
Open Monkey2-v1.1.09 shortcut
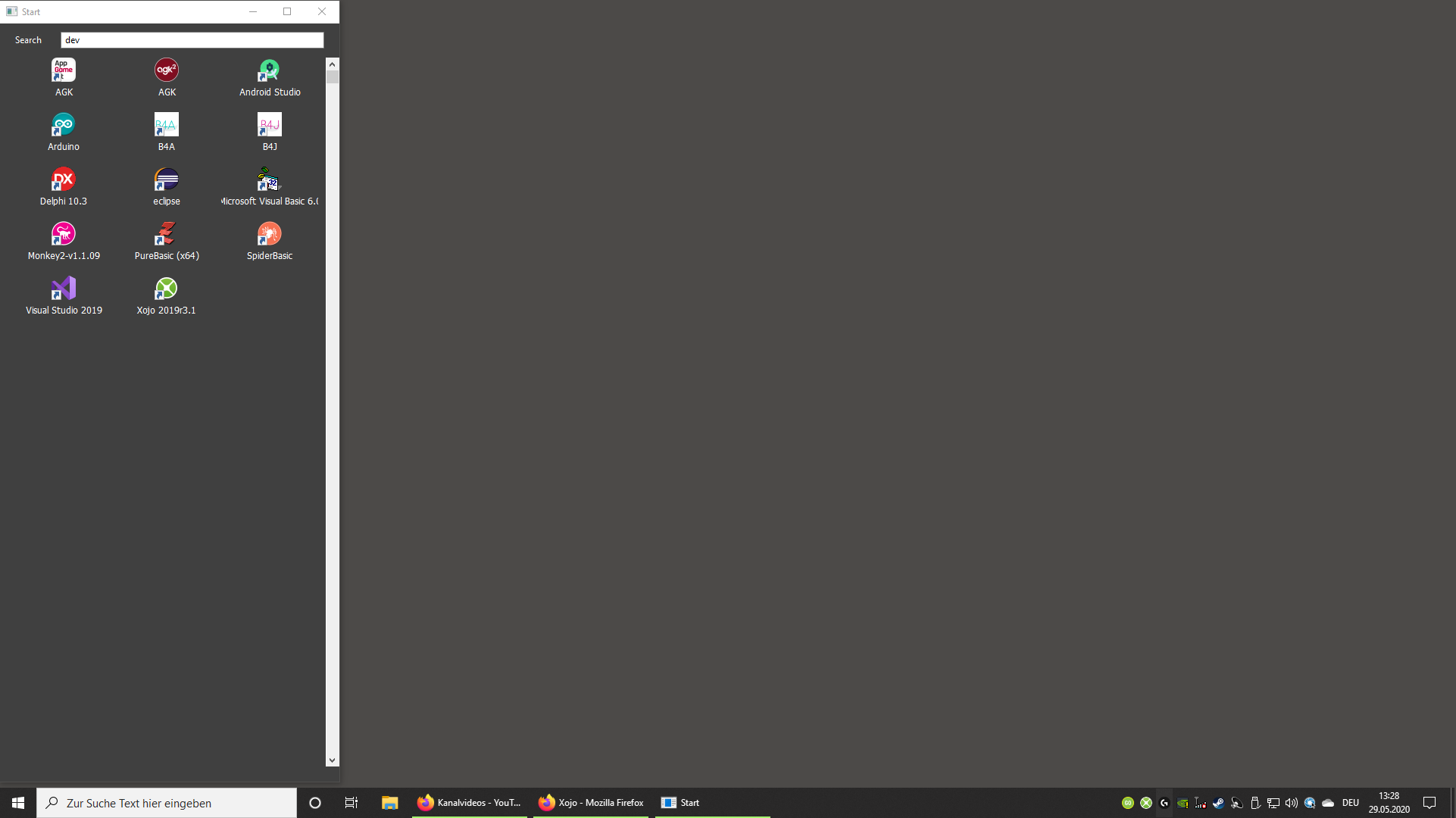(x=64, y=241)
